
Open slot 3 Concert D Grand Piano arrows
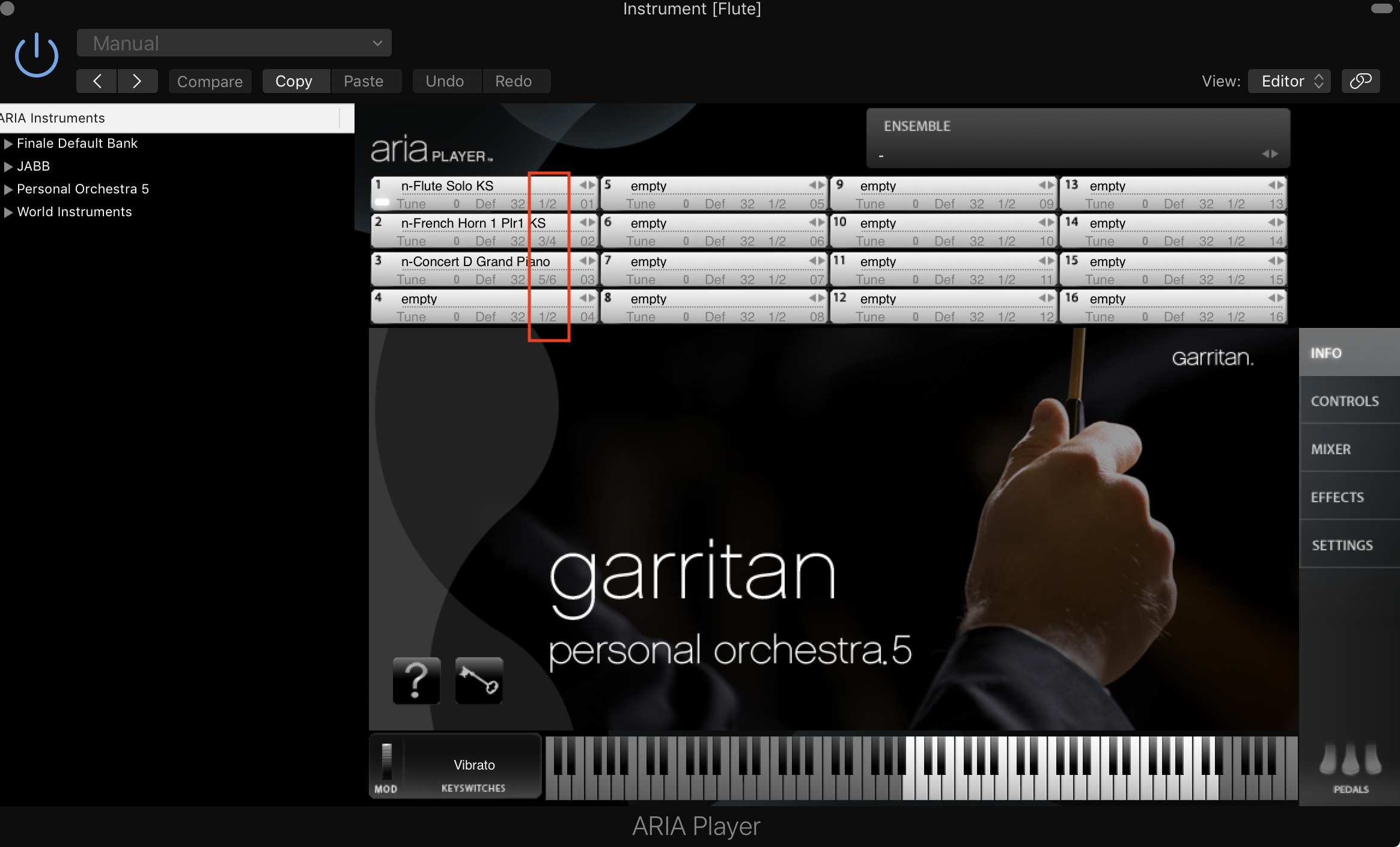click(587, 261)
